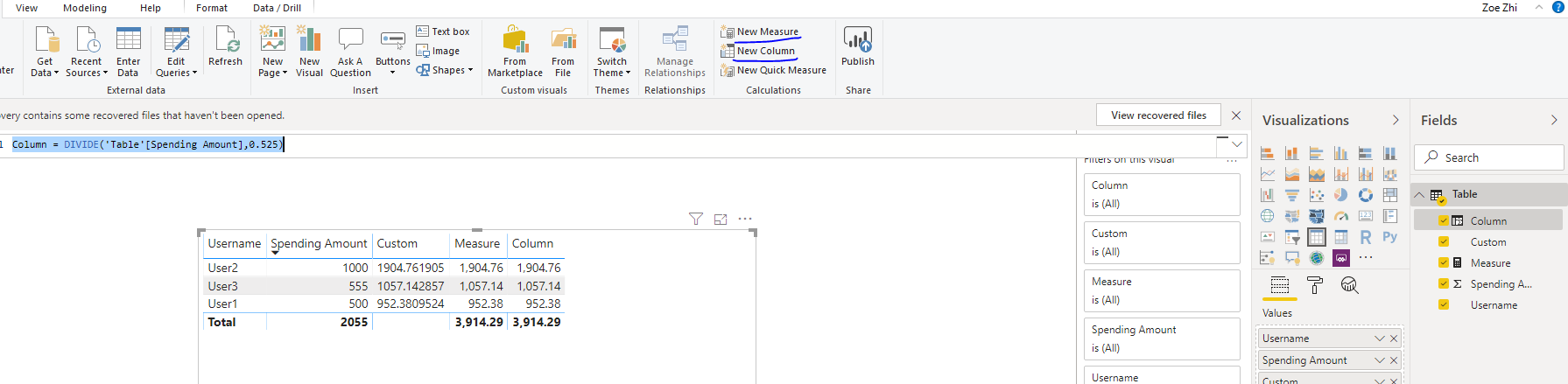Select the slicer visual
The width and height of the screenshot is (1568, 384).
(x=1291, y=237)
